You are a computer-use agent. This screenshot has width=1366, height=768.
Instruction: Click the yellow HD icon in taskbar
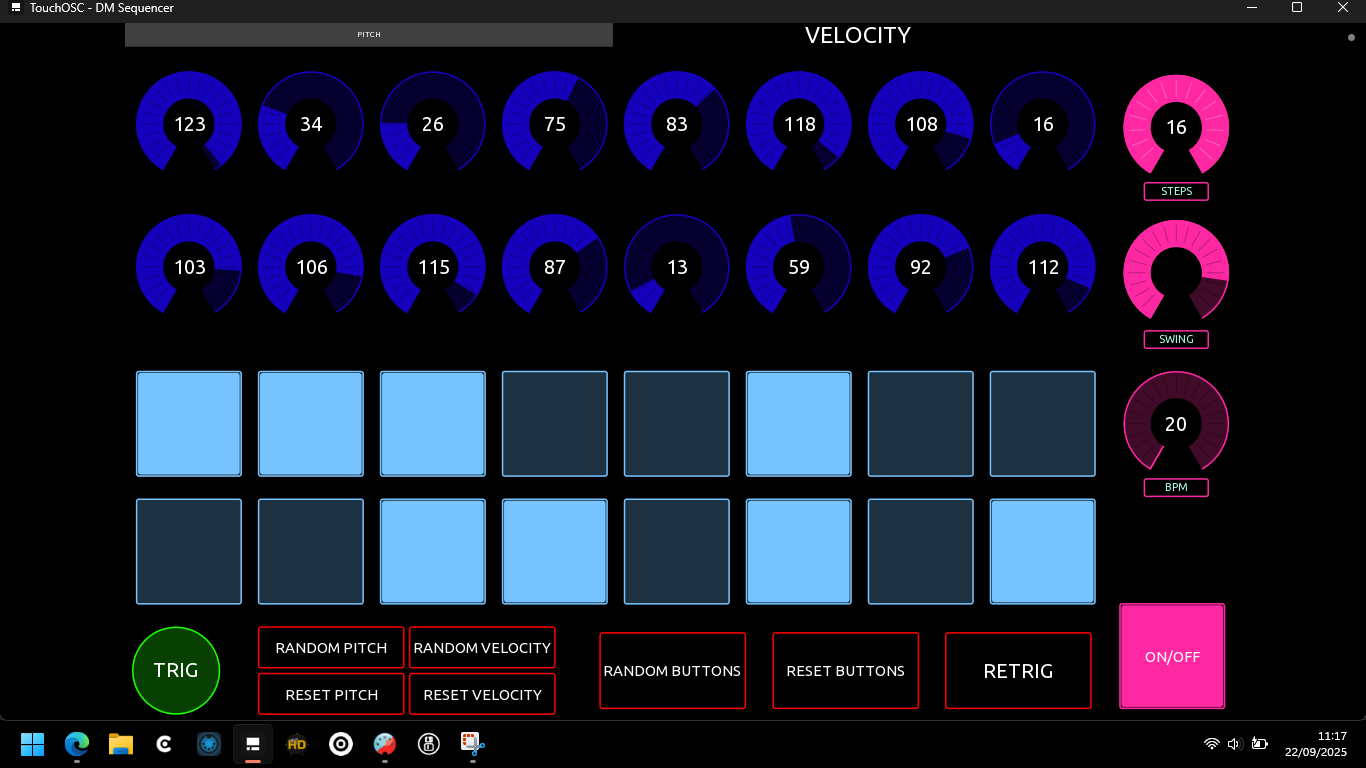pos(297,744)
